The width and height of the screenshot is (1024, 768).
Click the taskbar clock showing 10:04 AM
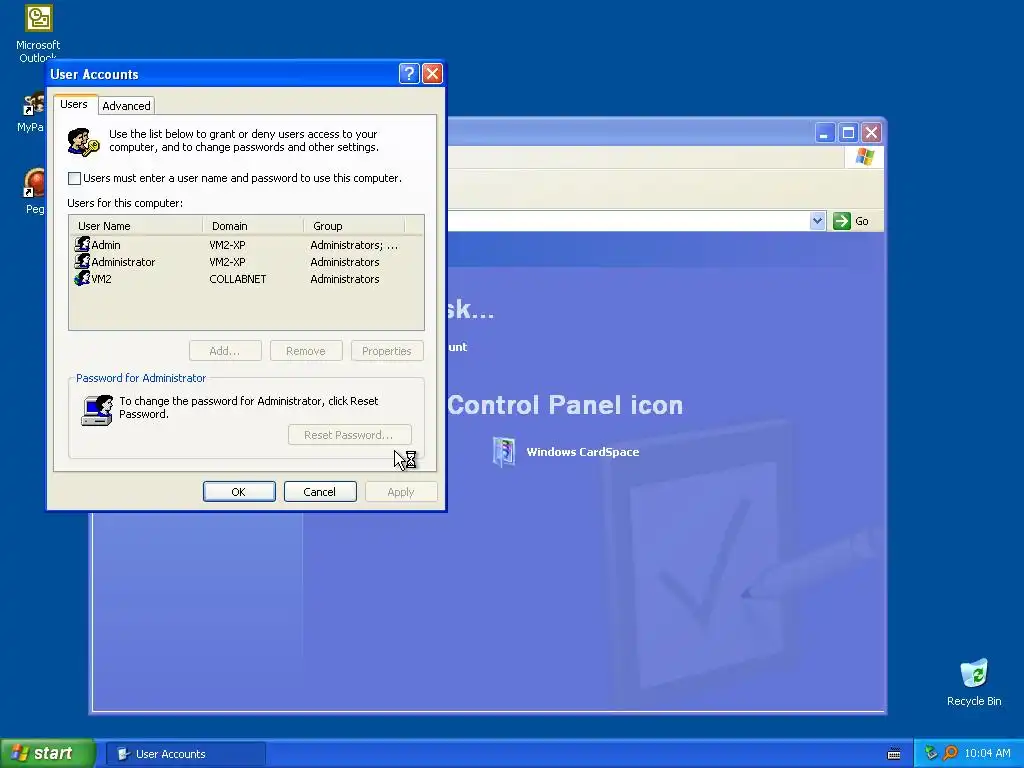coord(987,753)
